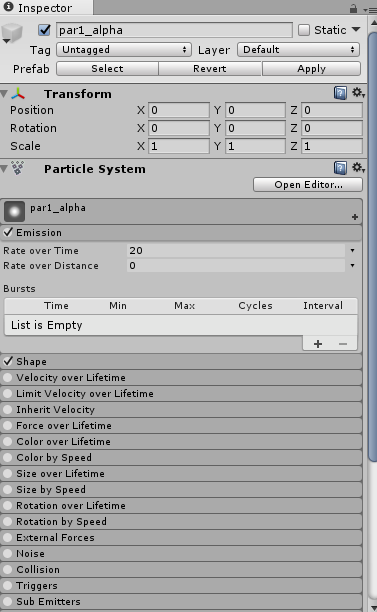Open Particle System help icon
Screen dimensions: 377x612
(x=340, y=168)
